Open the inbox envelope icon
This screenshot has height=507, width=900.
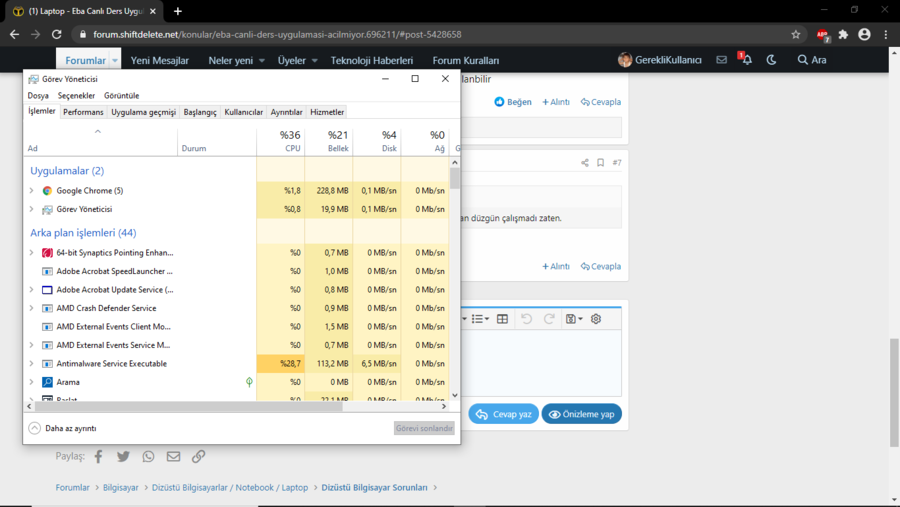[x=721, y=60]
